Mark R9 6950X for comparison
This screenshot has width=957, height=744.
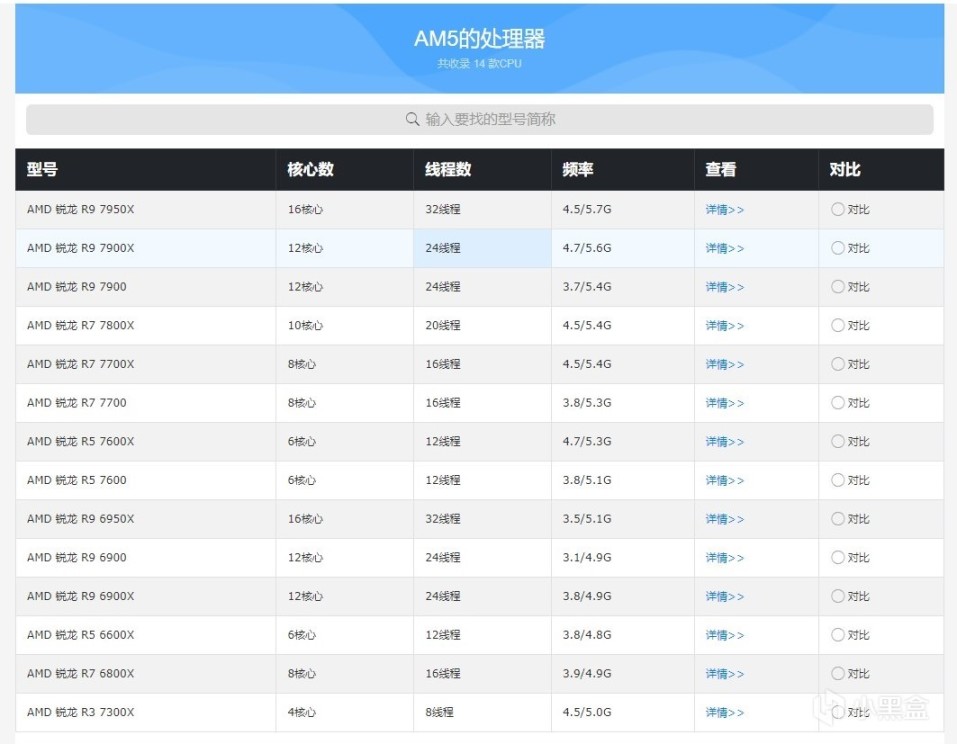(x=837, y=519)
